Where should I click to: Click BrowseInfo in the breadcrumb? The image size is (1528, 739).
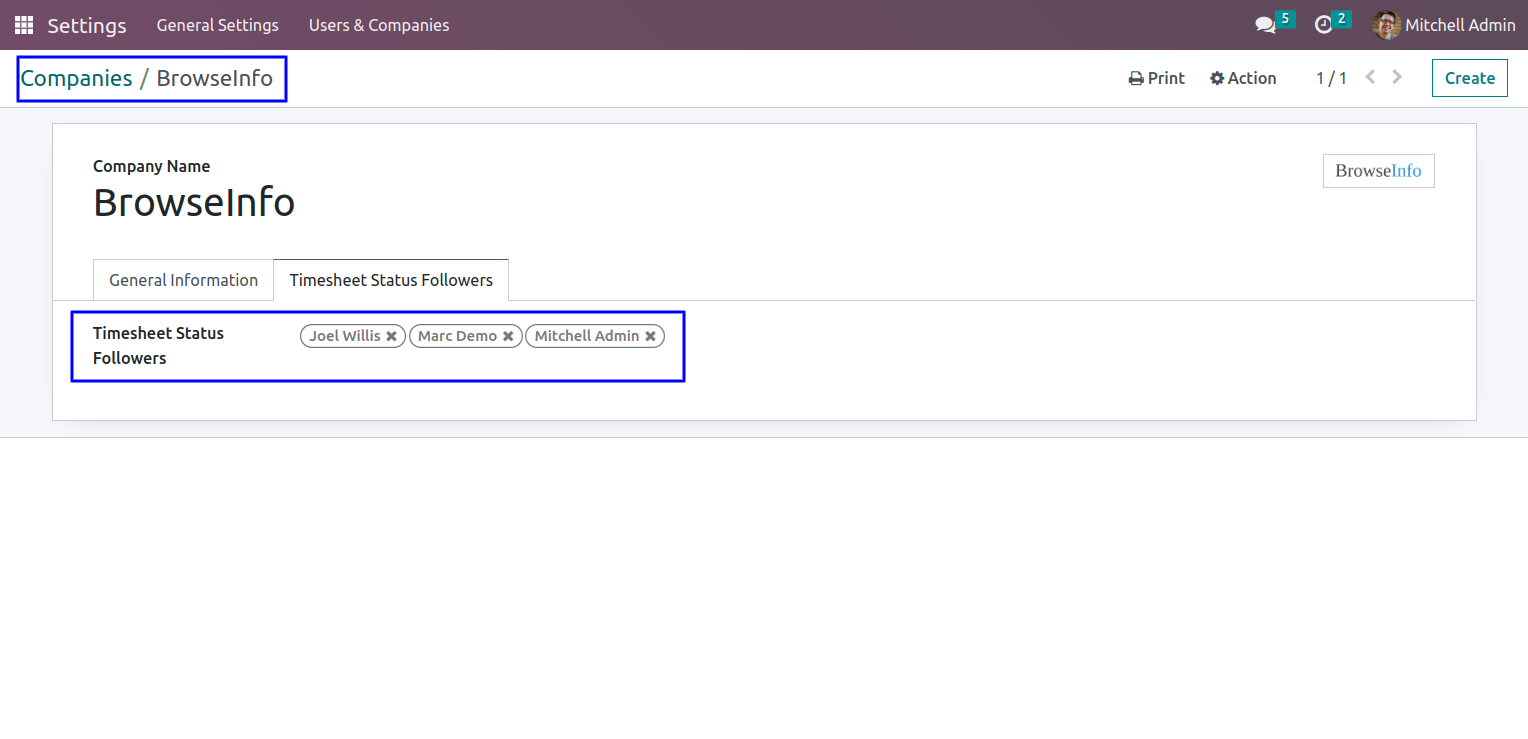pyautogui.click(x=215, y=78)
